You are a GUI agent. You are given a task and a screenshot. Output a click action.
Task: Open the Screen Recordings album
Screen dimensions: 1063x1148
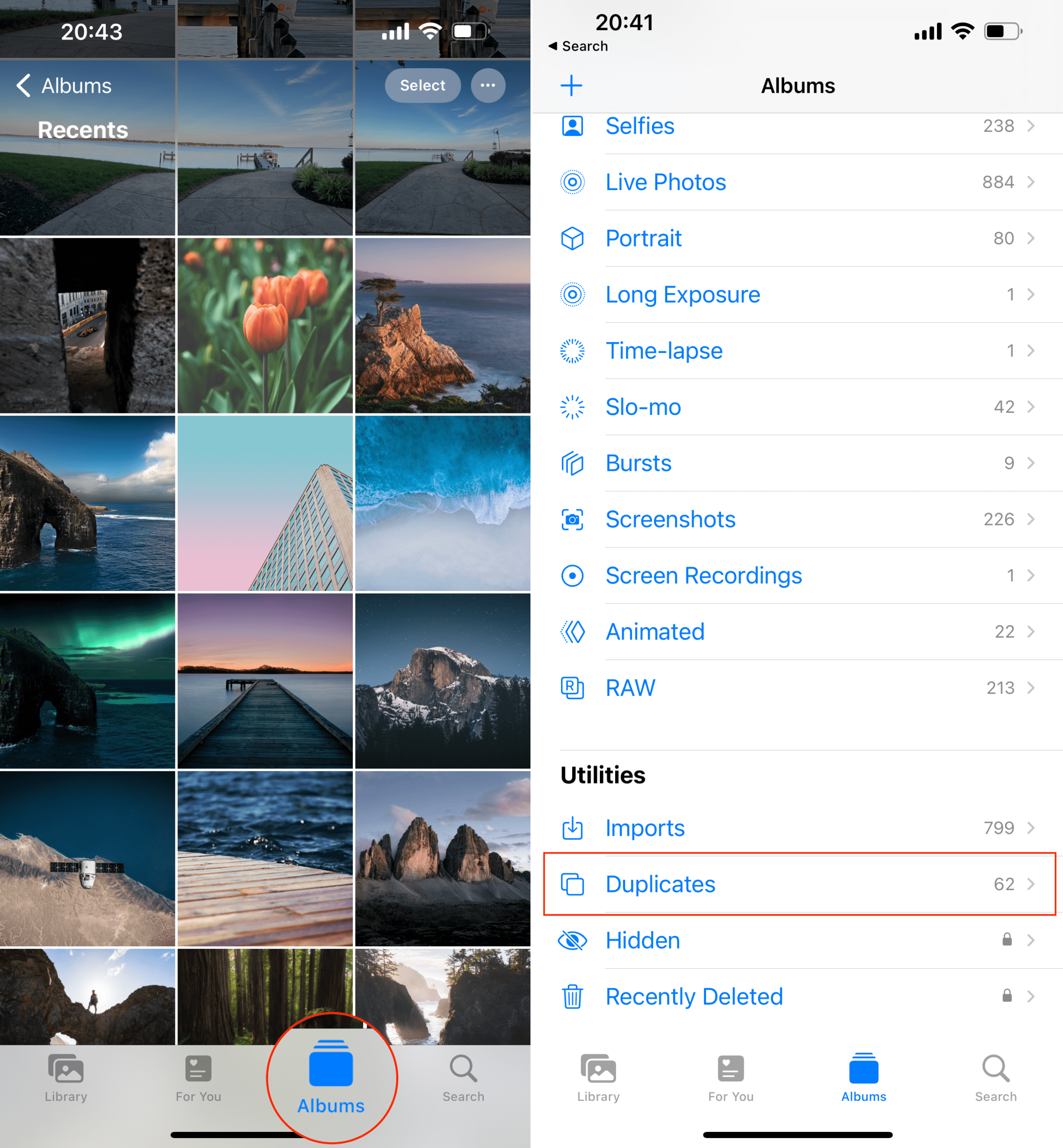[798, 575]
